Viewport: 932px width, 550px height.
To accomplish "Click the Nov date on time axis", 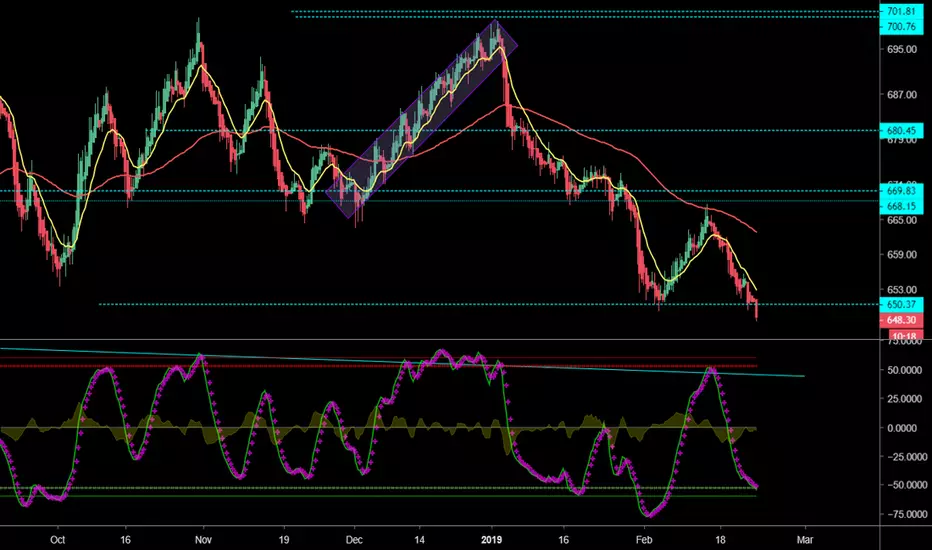I will [203, 540].
